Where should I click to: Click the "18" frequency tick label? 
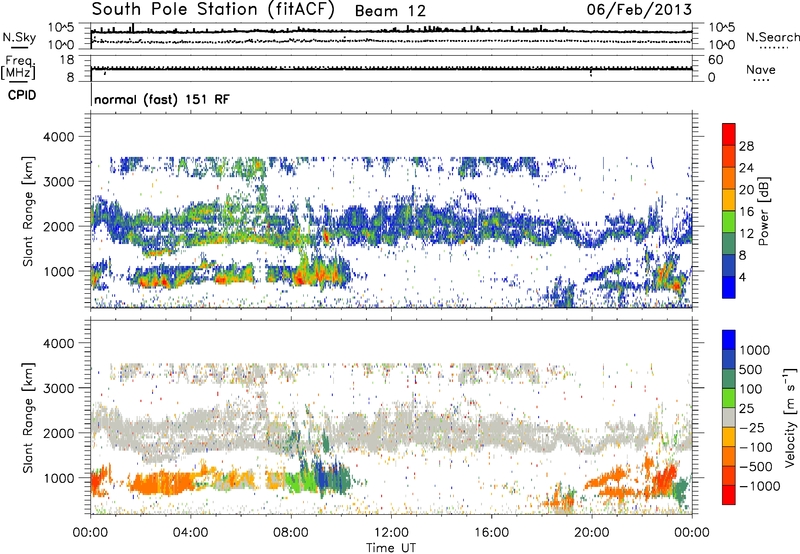(x=67, y=60)
